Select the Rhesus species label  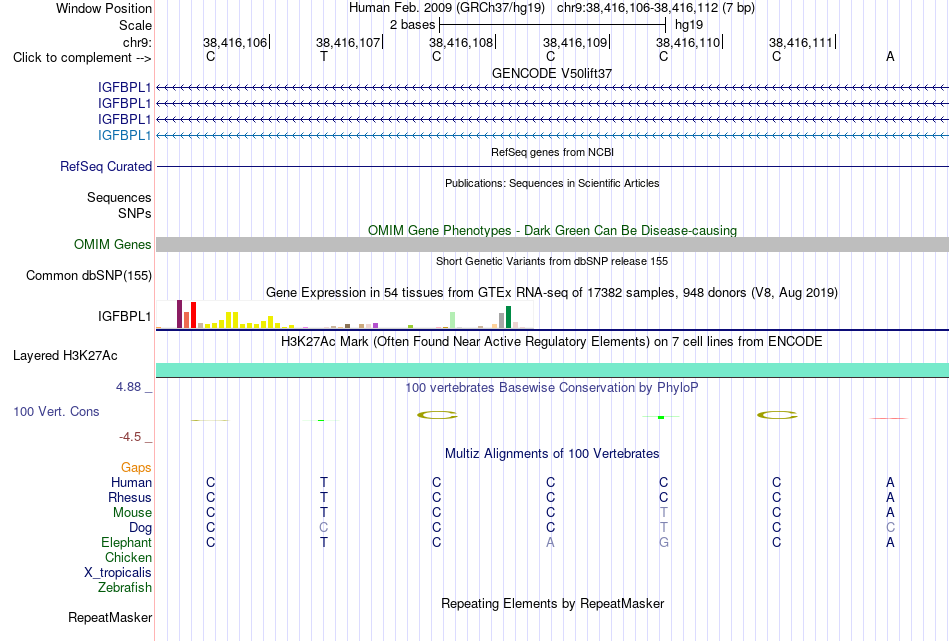tap(130, 497)
